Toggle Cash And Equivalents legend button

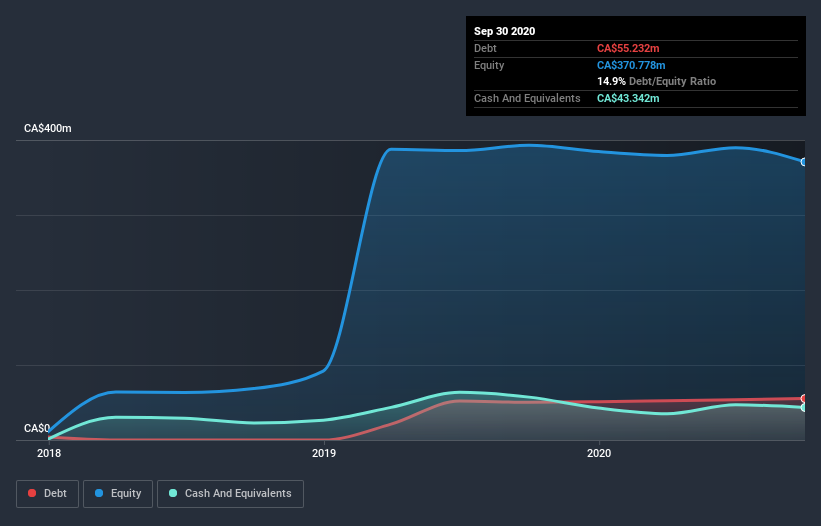[x=230, y=494]
